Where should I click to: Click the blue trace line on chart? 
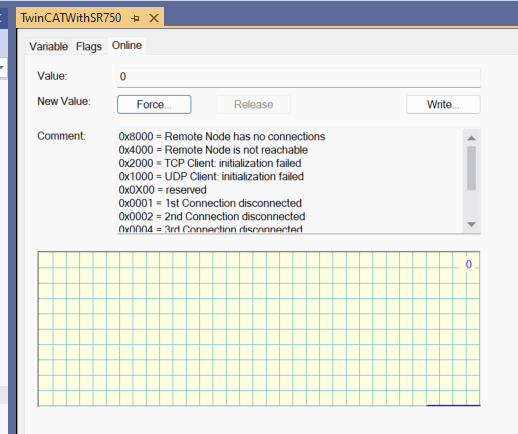453,405
